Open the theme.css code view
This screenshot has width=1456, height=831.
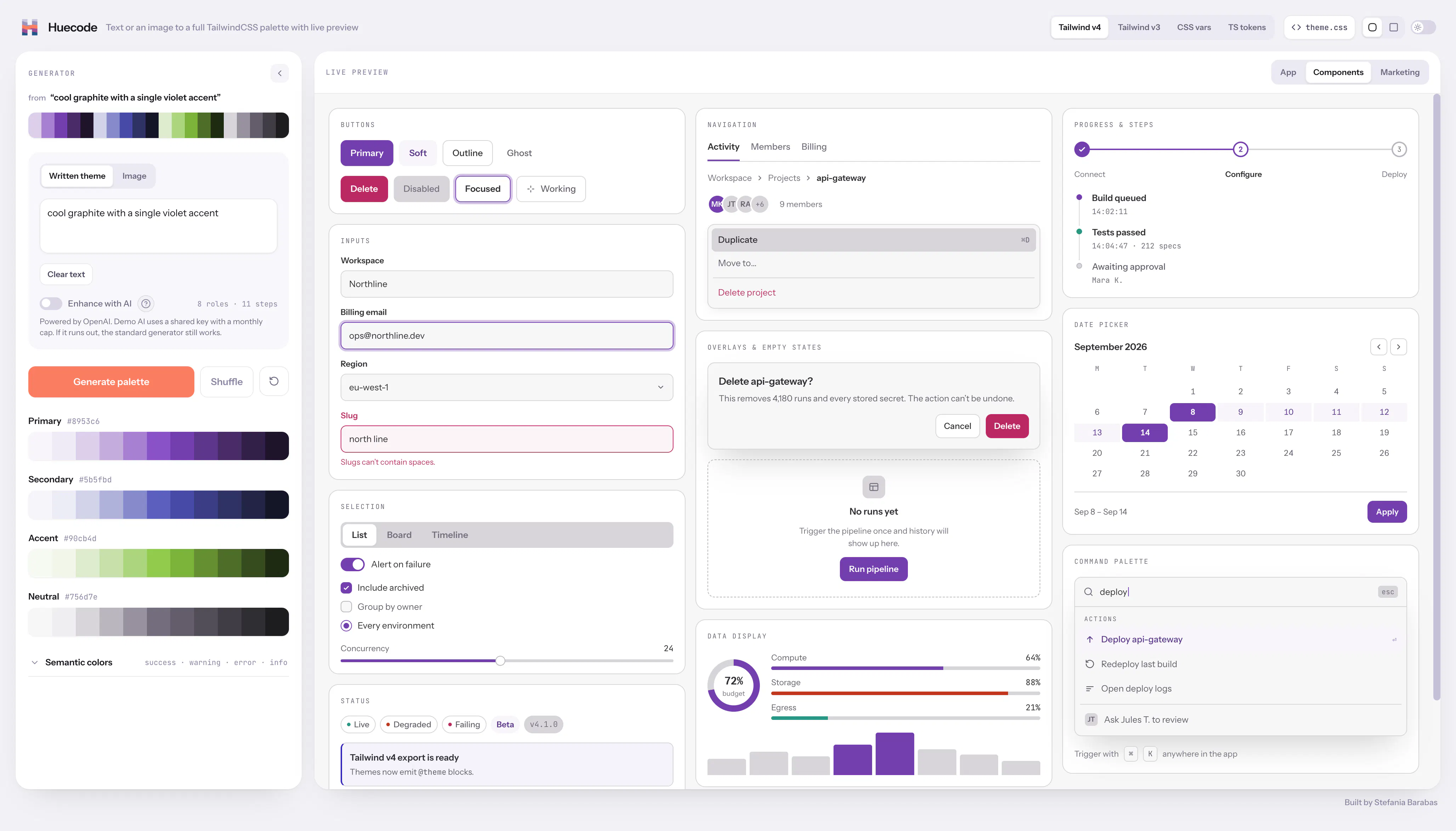coord(1319,27)
